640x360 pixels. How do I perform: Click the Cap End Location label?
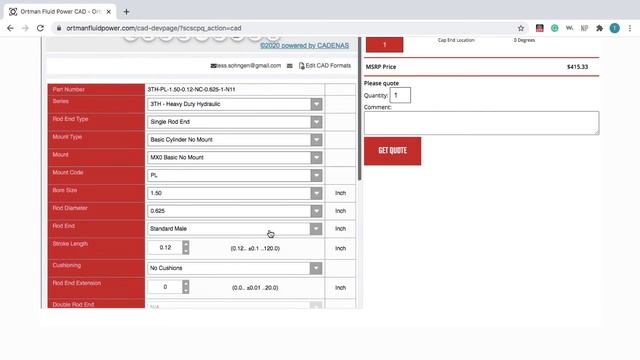[456, 40]
